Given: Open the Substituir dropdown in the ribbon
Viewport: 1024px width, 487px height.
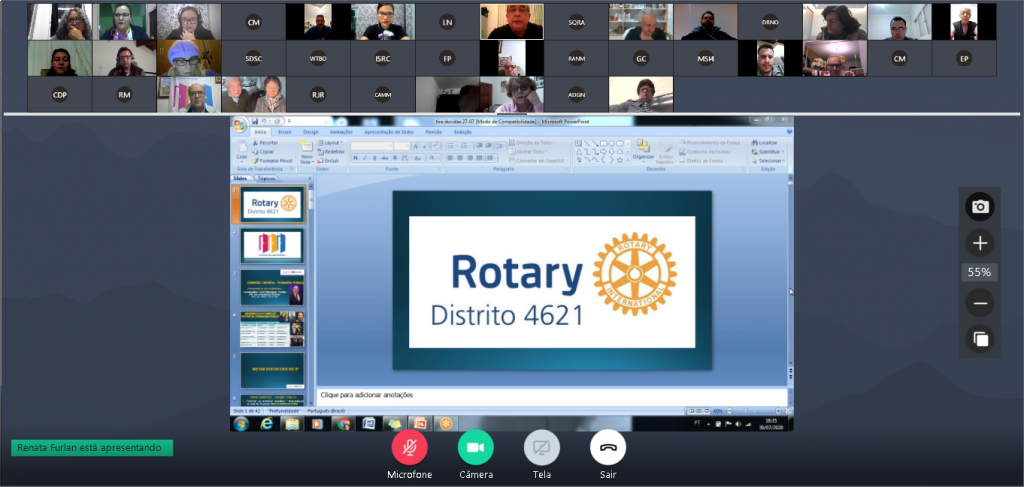Looking at the screenshot, I should pos(771,152).
